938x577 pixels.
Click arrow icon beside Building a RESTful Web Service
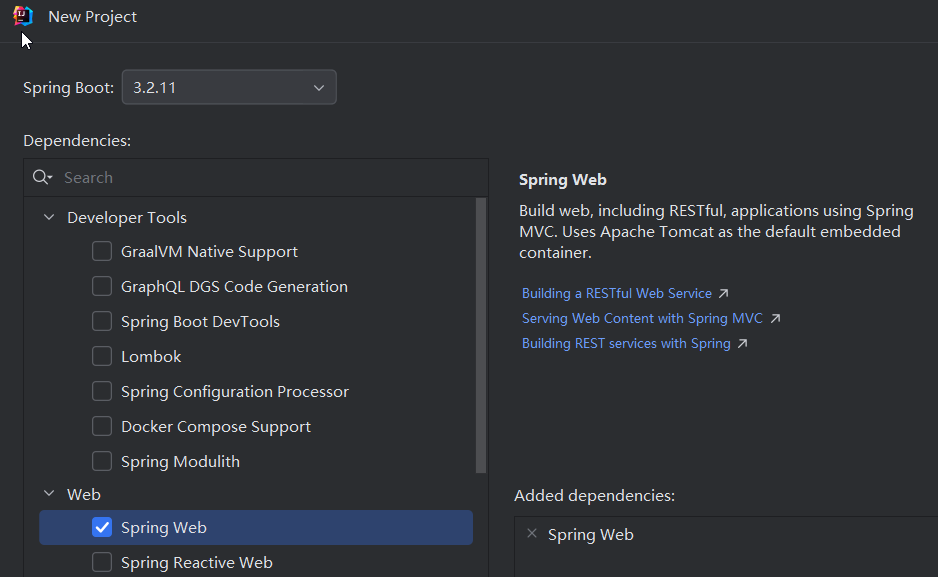coord(723,294)
